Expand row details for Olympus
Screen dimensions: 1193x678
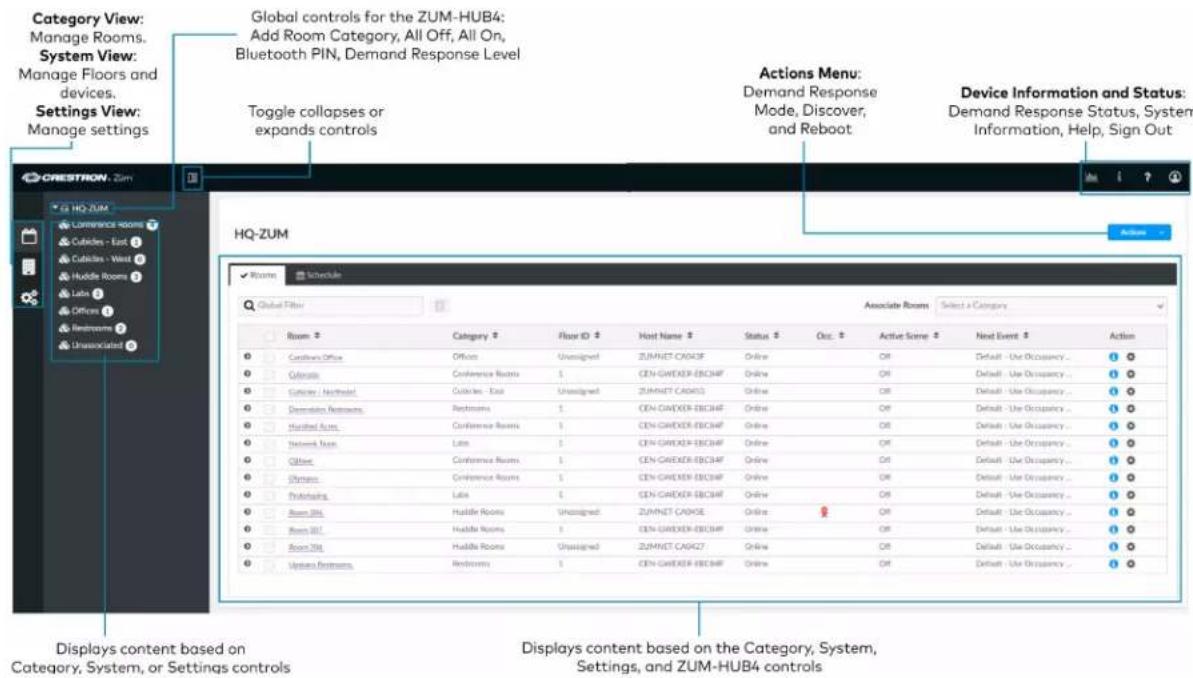point(247,477)
